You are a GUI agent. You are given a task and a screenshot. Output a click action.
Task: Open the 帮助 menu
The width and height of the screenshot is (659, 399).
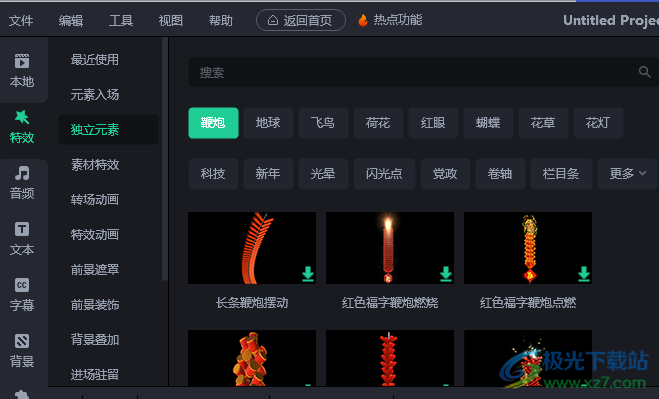coord(221,20)
